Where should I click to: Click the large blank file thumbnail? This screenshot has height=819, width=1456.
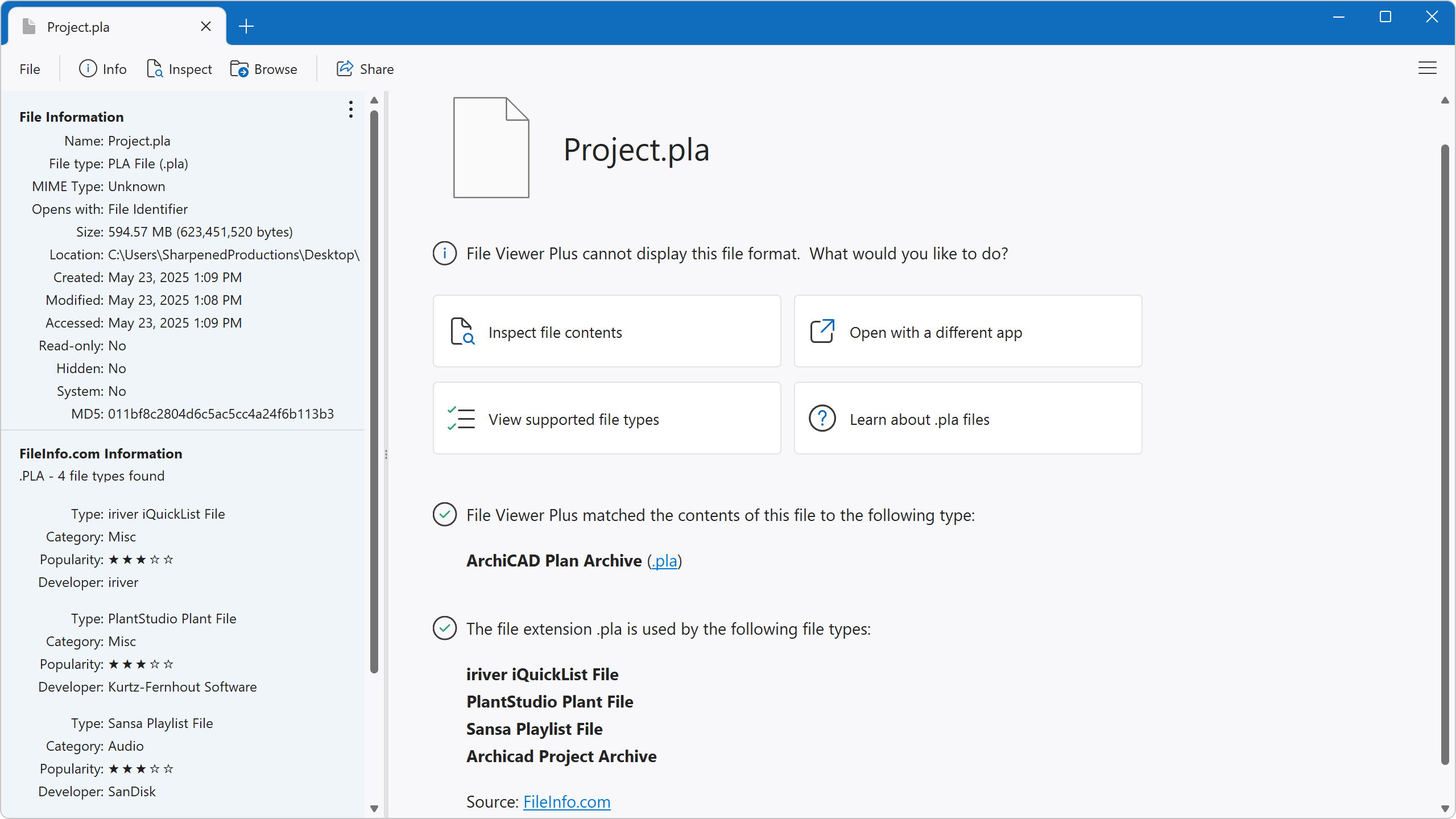coord(491,148)
